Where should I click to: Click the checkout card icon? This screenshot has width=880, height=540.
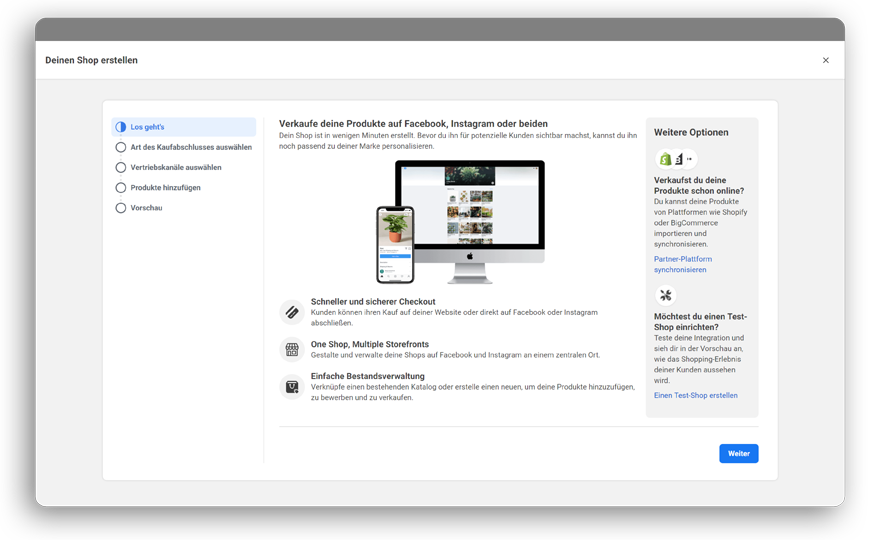pos(292,312)
